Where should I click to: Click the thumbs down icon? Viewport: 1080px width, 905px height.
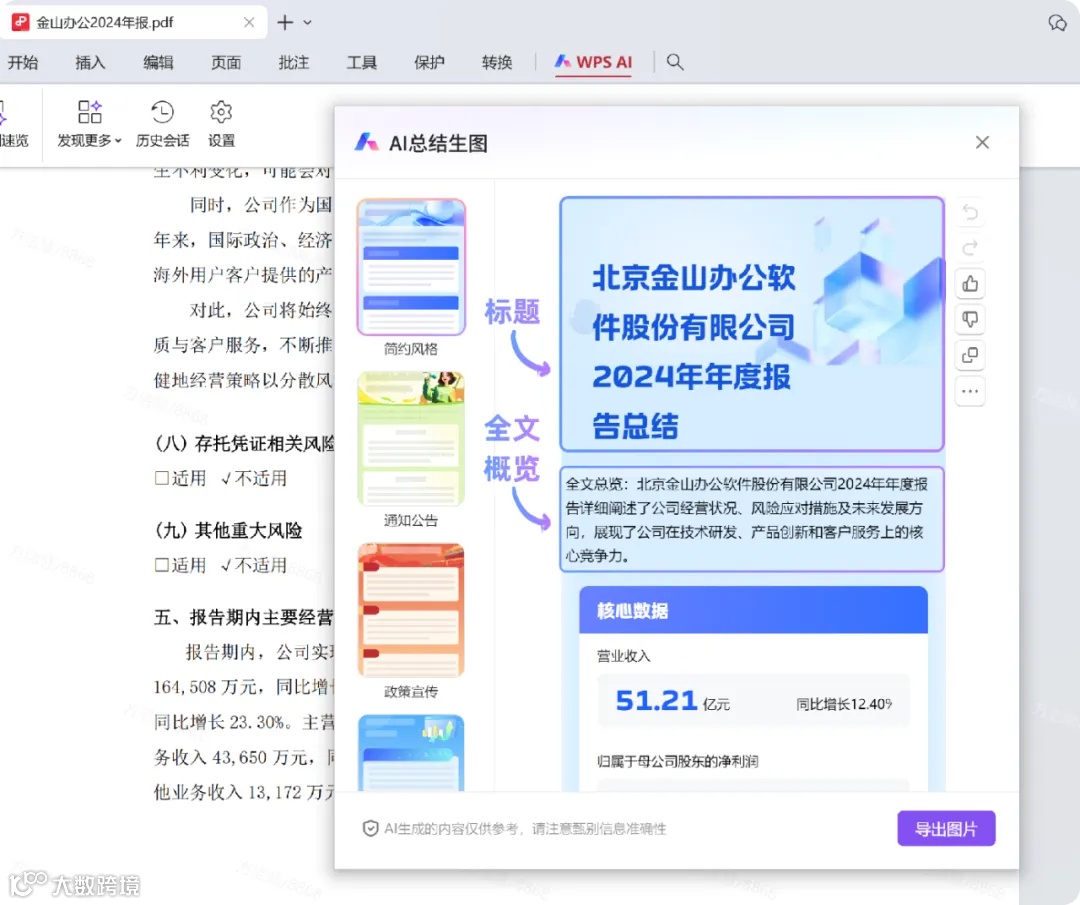(x=970, y=320)
